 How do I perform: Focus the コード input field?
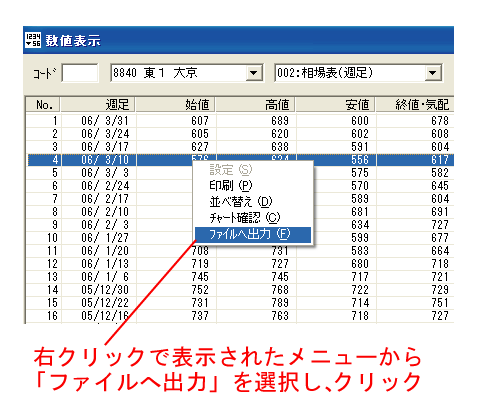[x=80, y=73]
